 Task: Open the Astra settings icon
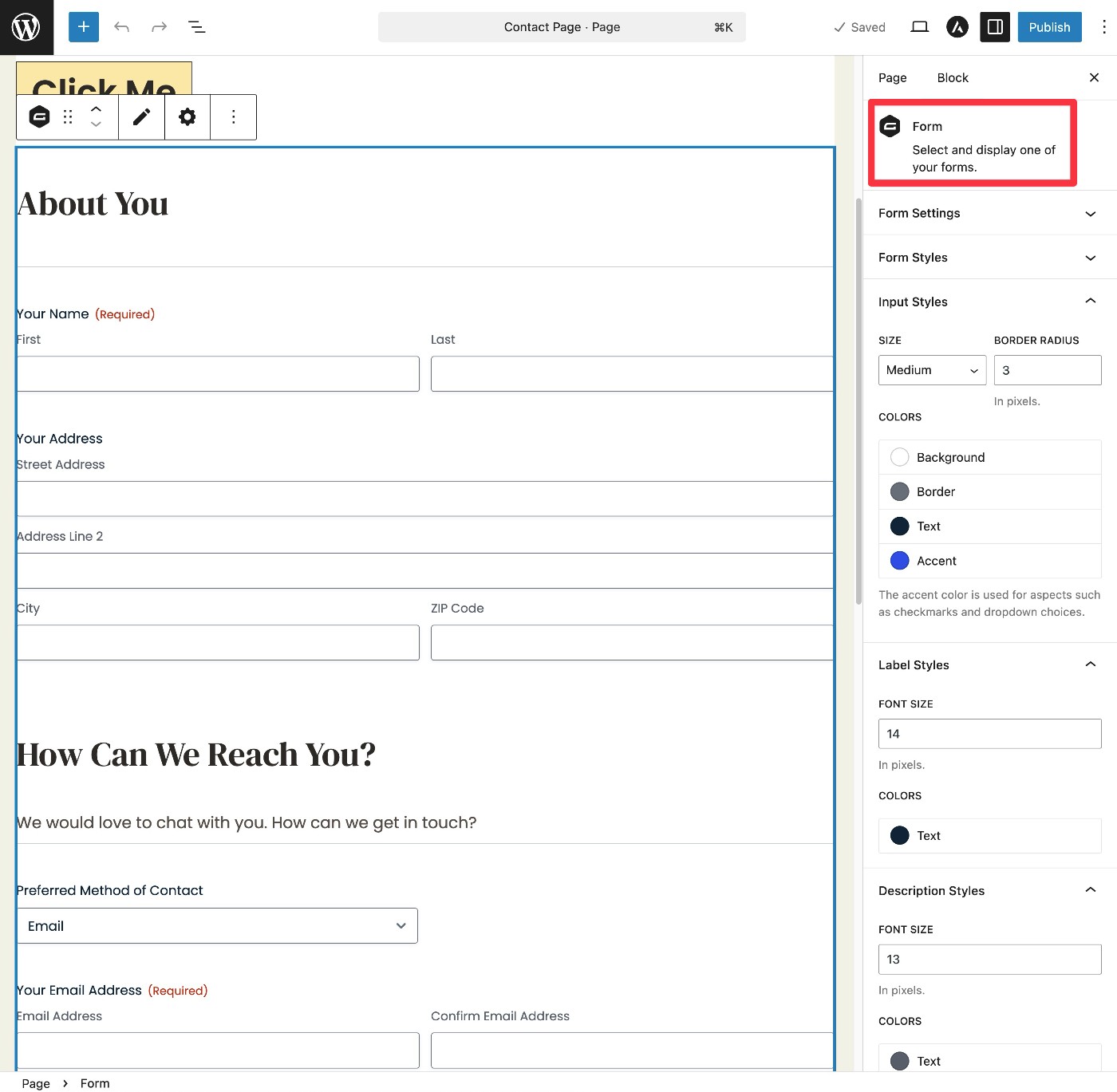957,27
